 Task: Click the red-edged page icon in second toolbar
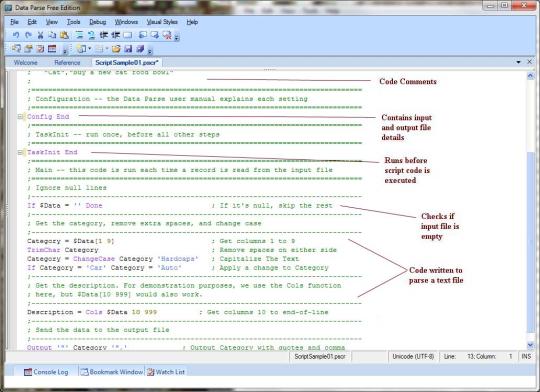point(40,49)
